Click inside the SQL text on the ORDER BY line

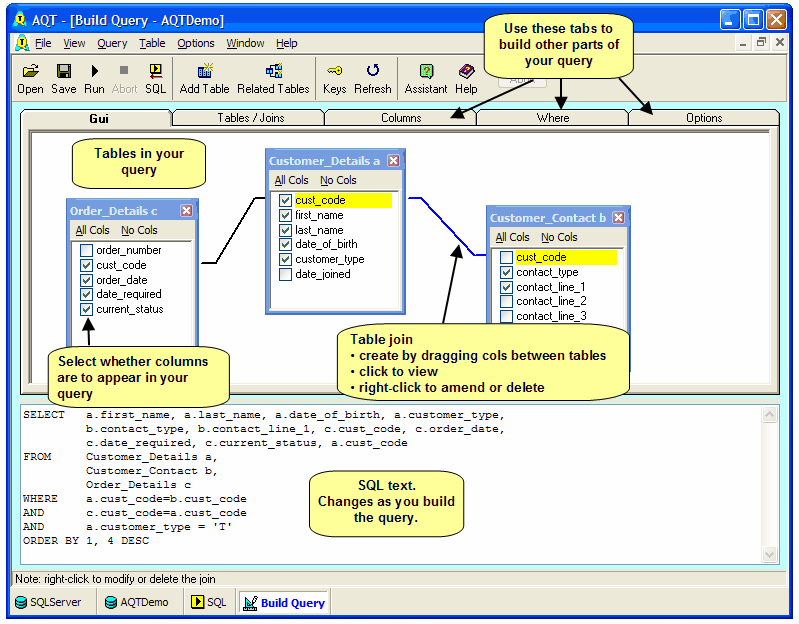click(x=86, y=540)
